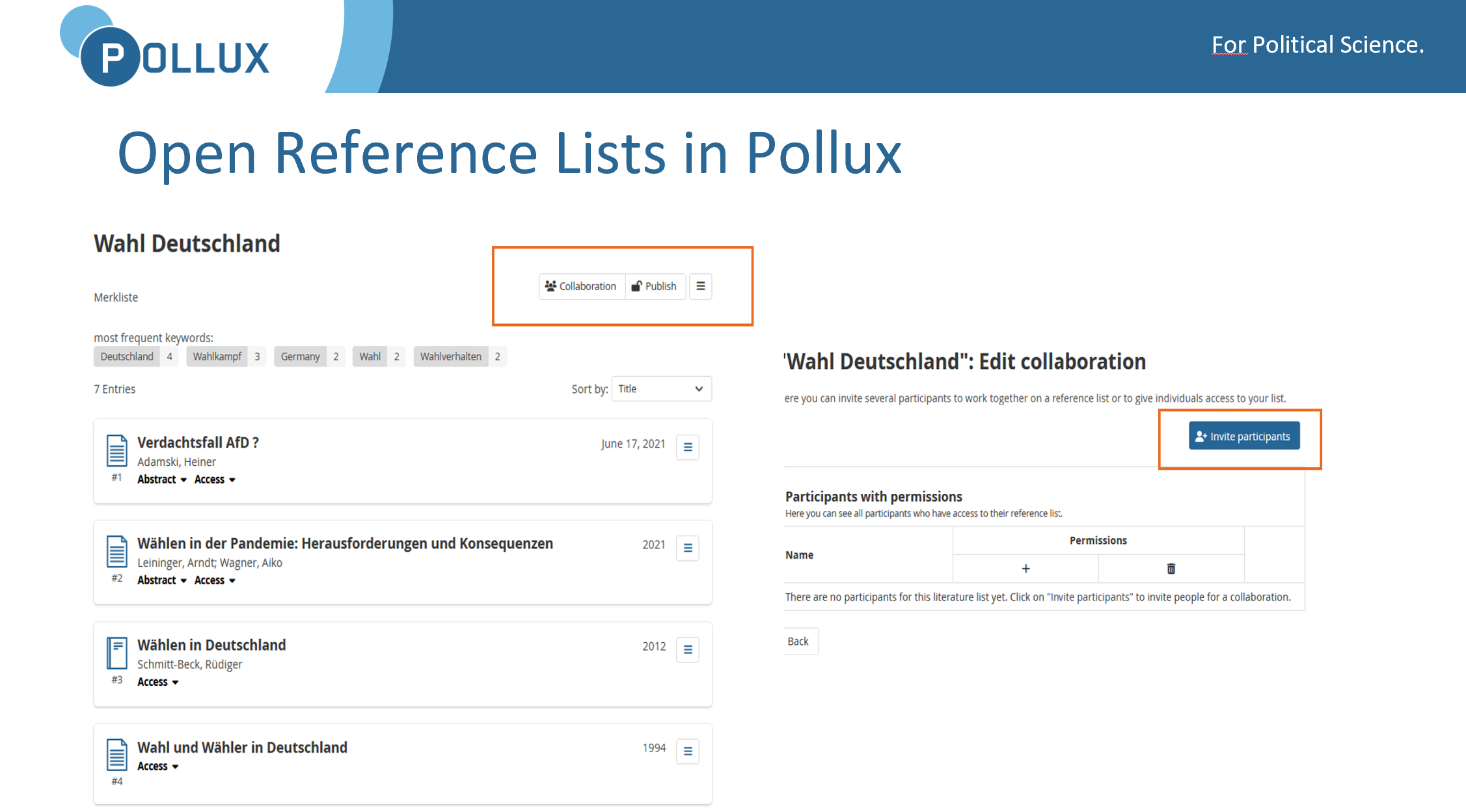The width and height of the screenshot is (1466, 812).
Task: Open menu icon for Wahl und Wähler entry
Action: pyautogui.click(x=688, y=751)
